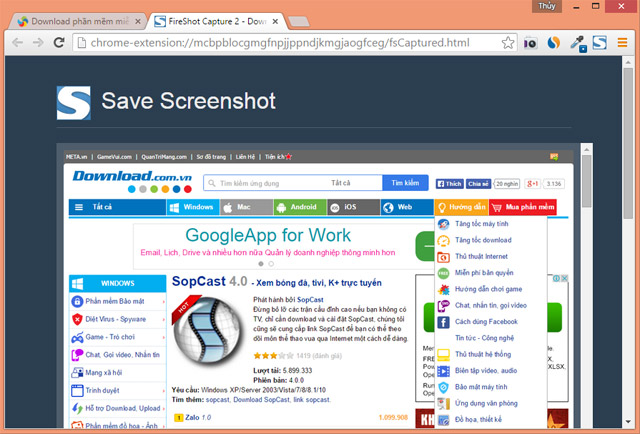
Task: Select the eyedropper color picker extension
Action: (578, 43)
